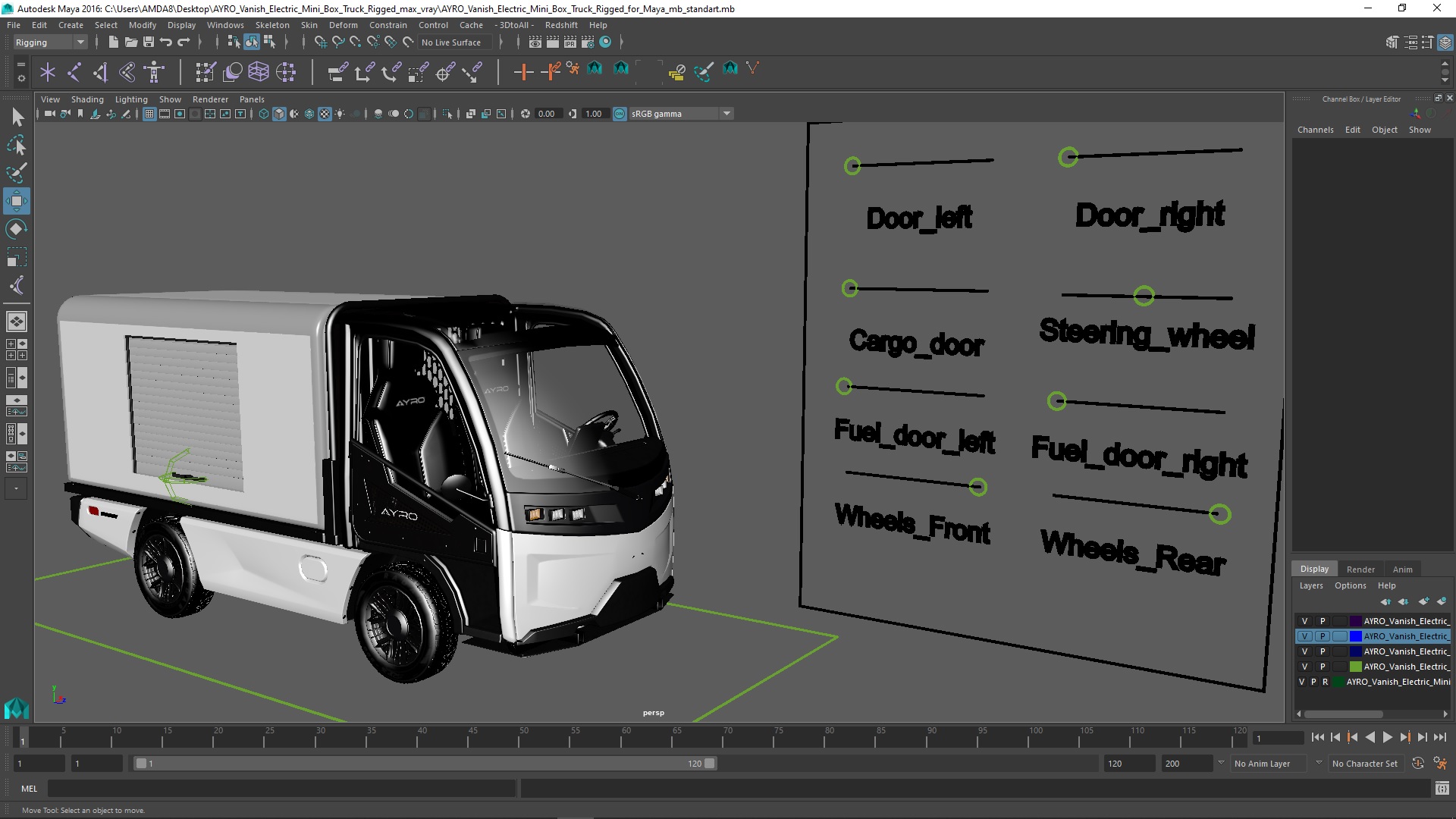
Task: Click blue color swatch of selected layer
Action: (x=1356, y=636)
